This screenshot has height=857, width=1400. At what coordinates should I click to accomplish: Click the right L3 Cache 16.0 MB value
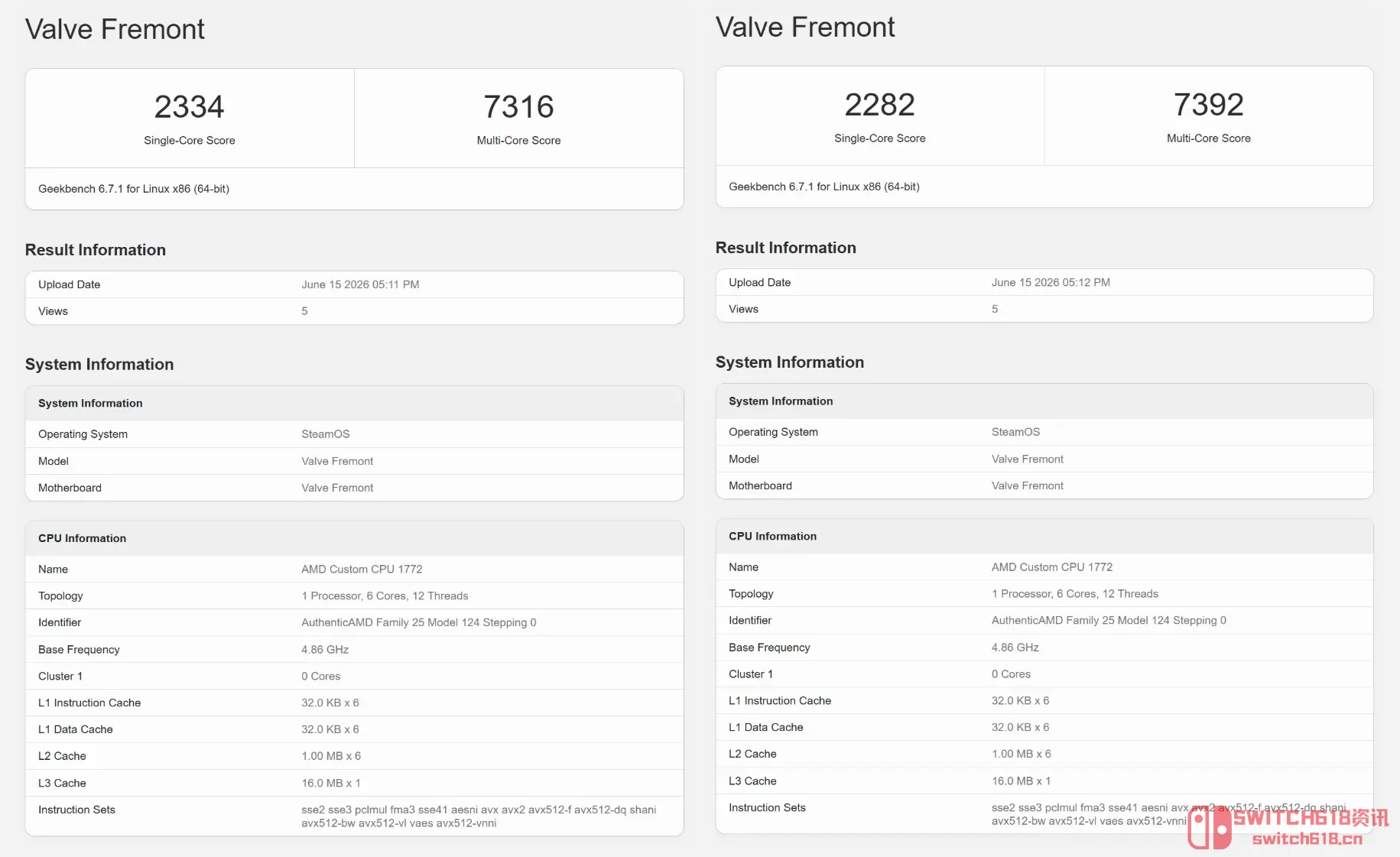[1021, 781]
